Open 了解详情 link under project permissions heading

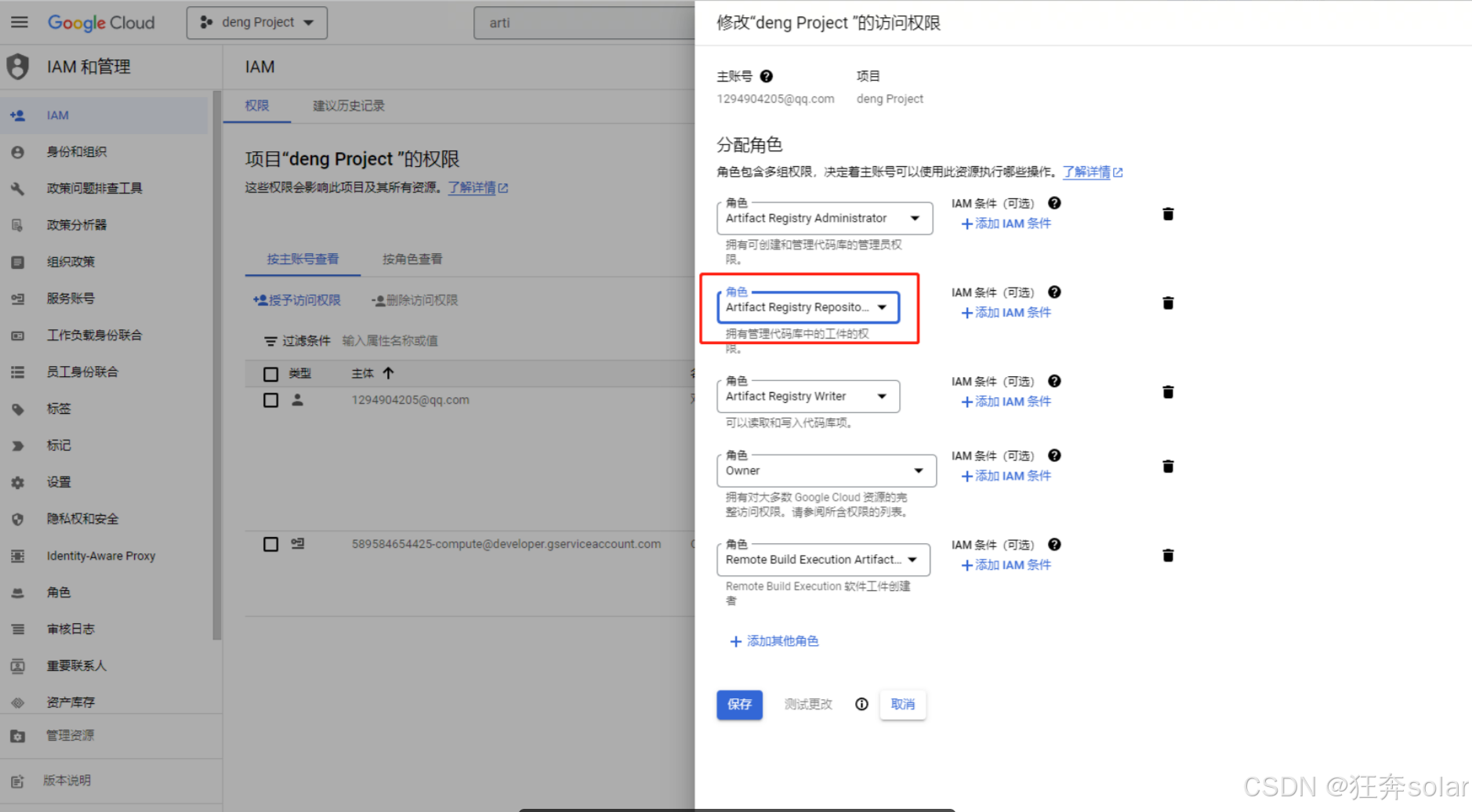click(x=478, y=187)
